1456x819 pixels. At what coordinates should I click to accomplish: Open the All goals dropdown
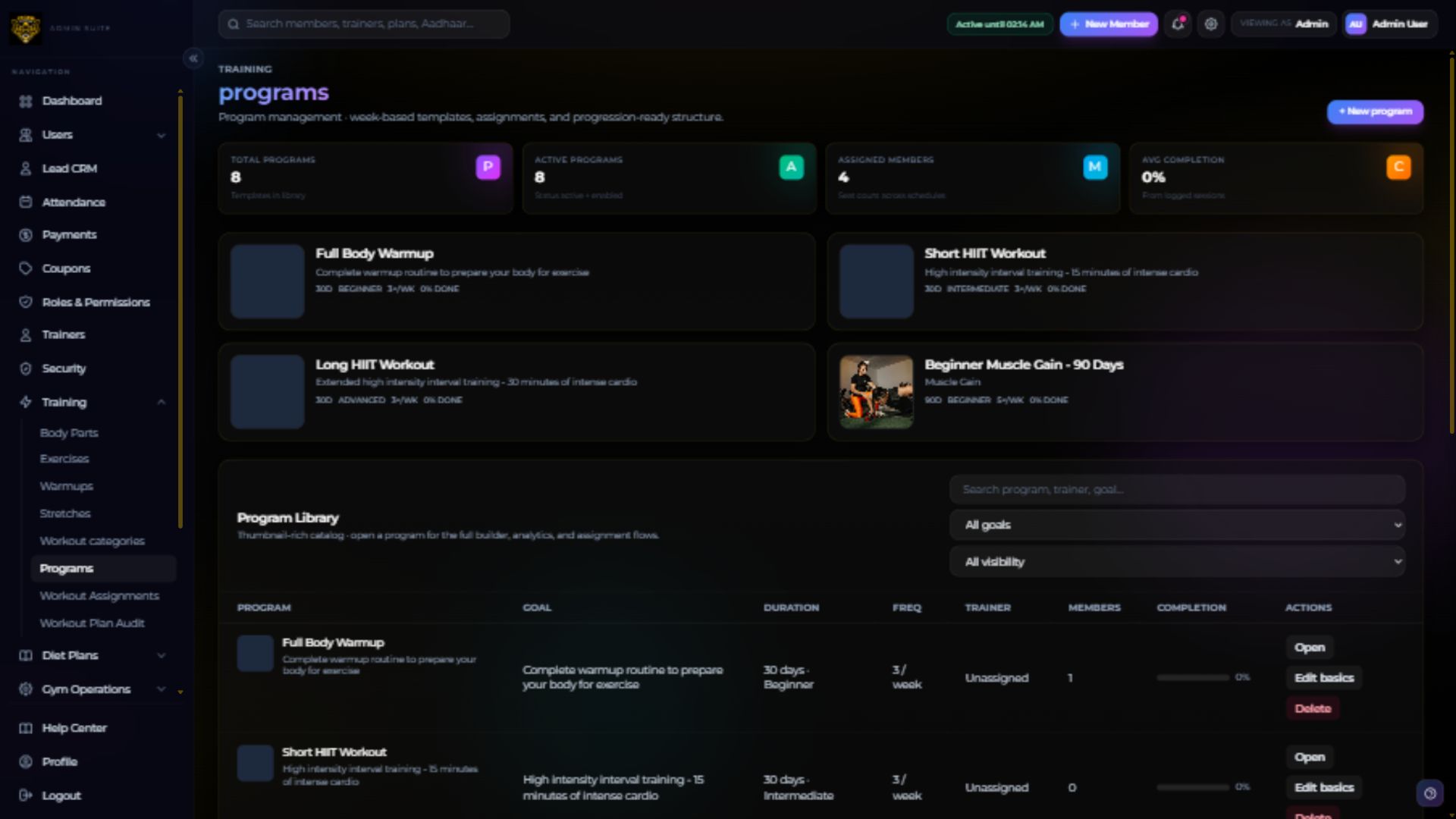click(1177, 525)
